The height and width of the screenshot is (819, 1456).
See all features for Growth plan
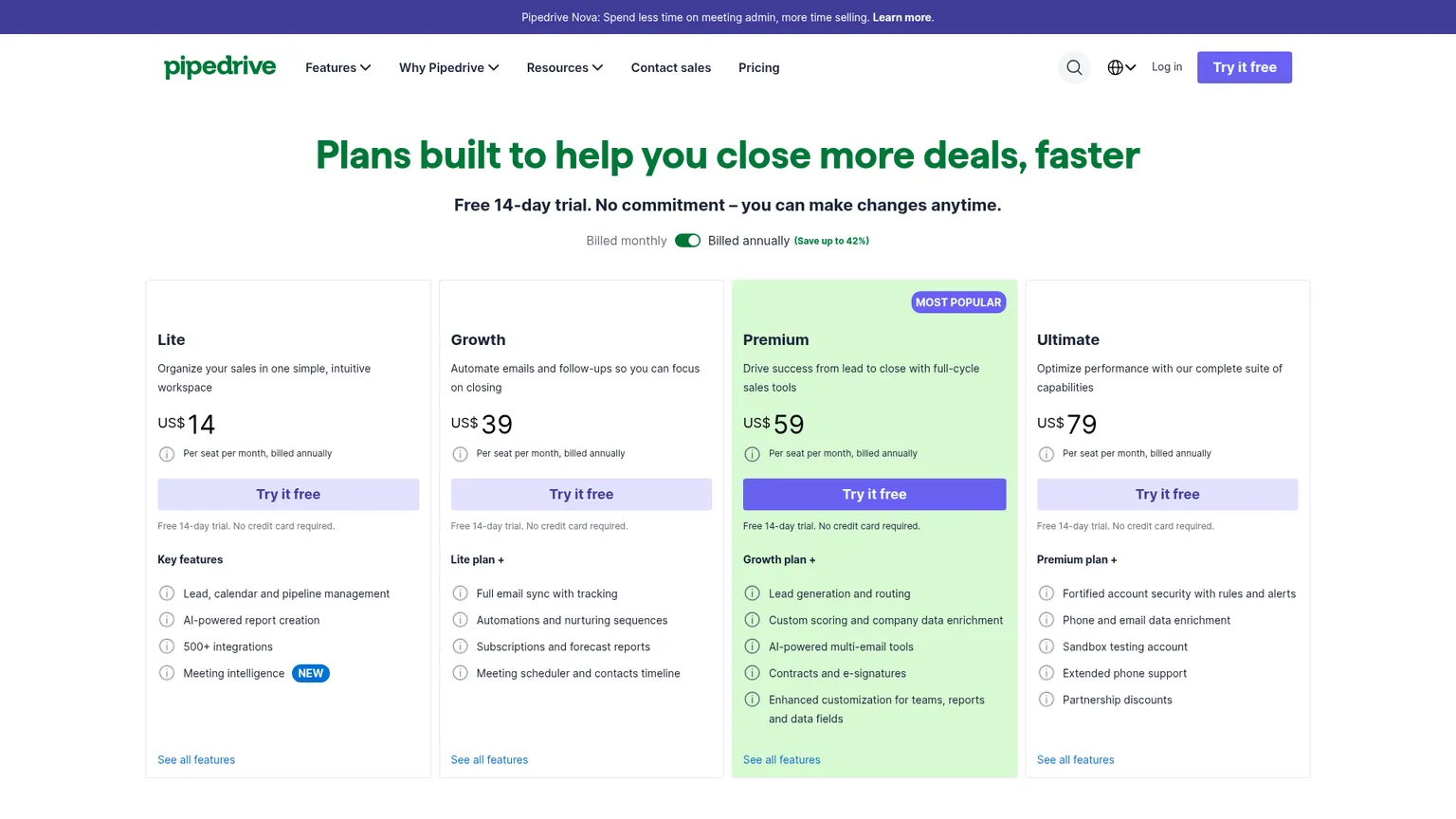tap(489, 760)
